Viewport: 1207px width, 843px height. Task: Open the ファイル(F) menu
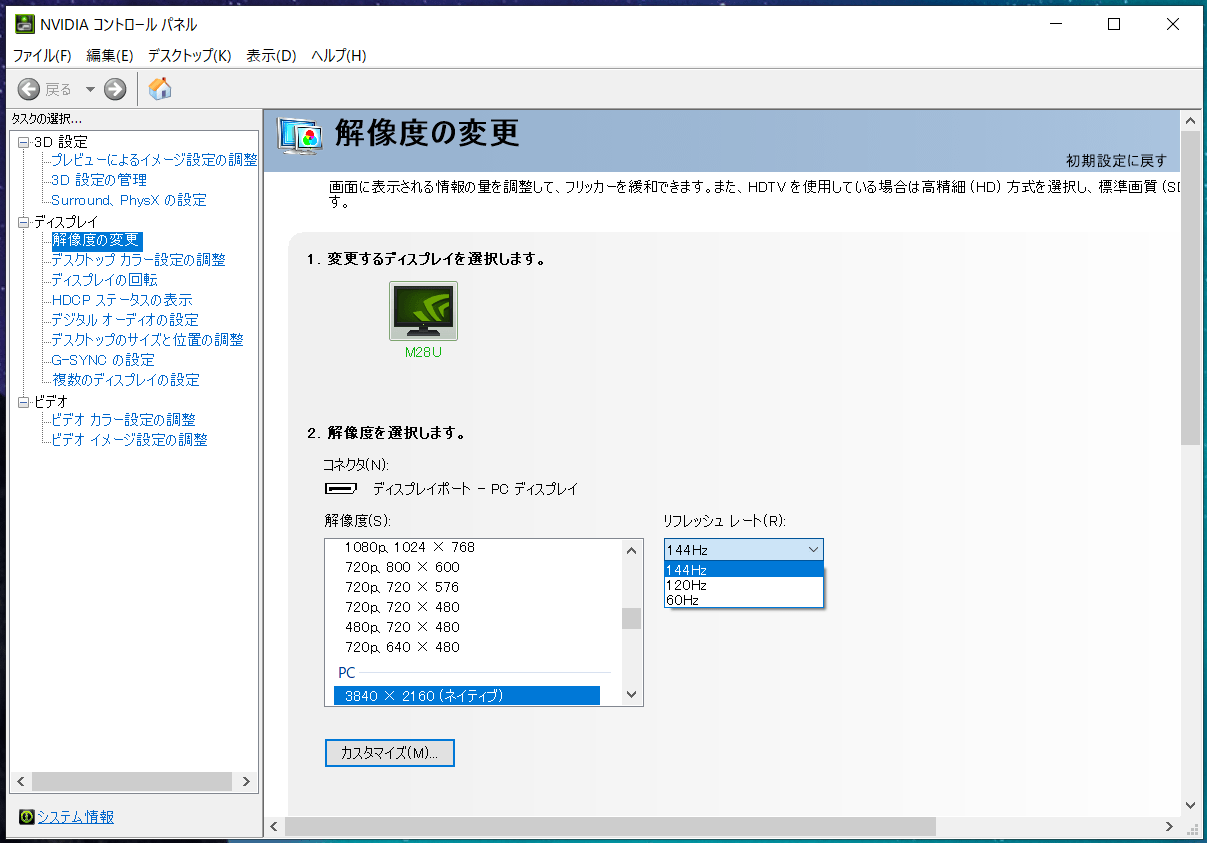(42, 56)
